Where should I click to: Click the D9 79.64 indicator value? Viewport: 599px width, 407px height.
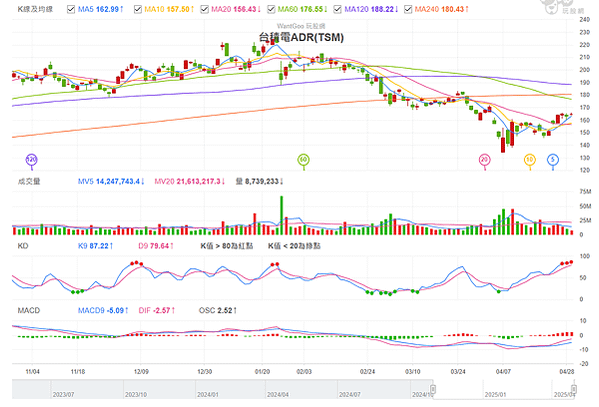point(156,246)
